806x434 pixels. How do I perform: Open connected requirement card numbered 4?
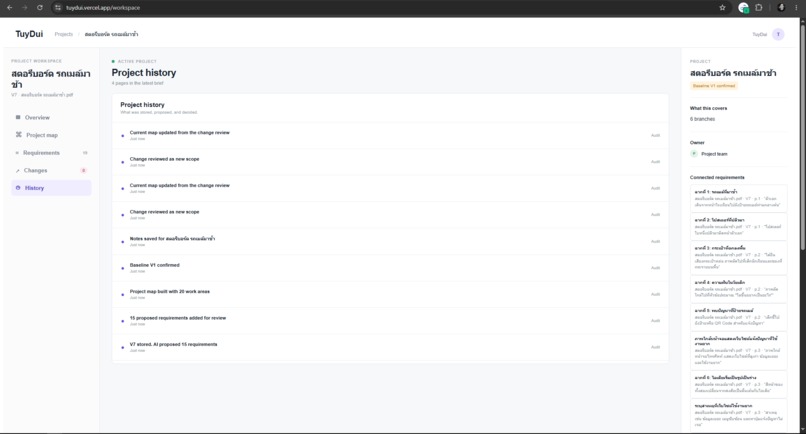coord(738,289)
